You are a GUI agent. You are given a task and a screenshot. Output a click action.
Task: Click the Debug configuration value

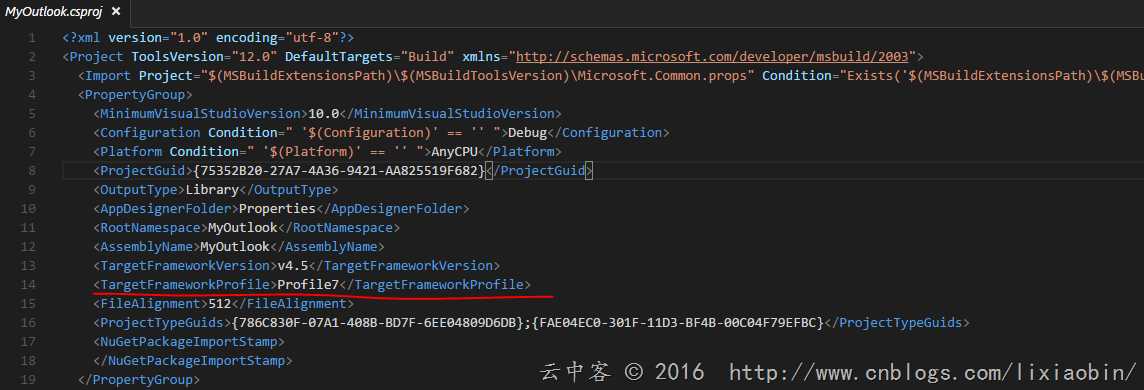527,133
